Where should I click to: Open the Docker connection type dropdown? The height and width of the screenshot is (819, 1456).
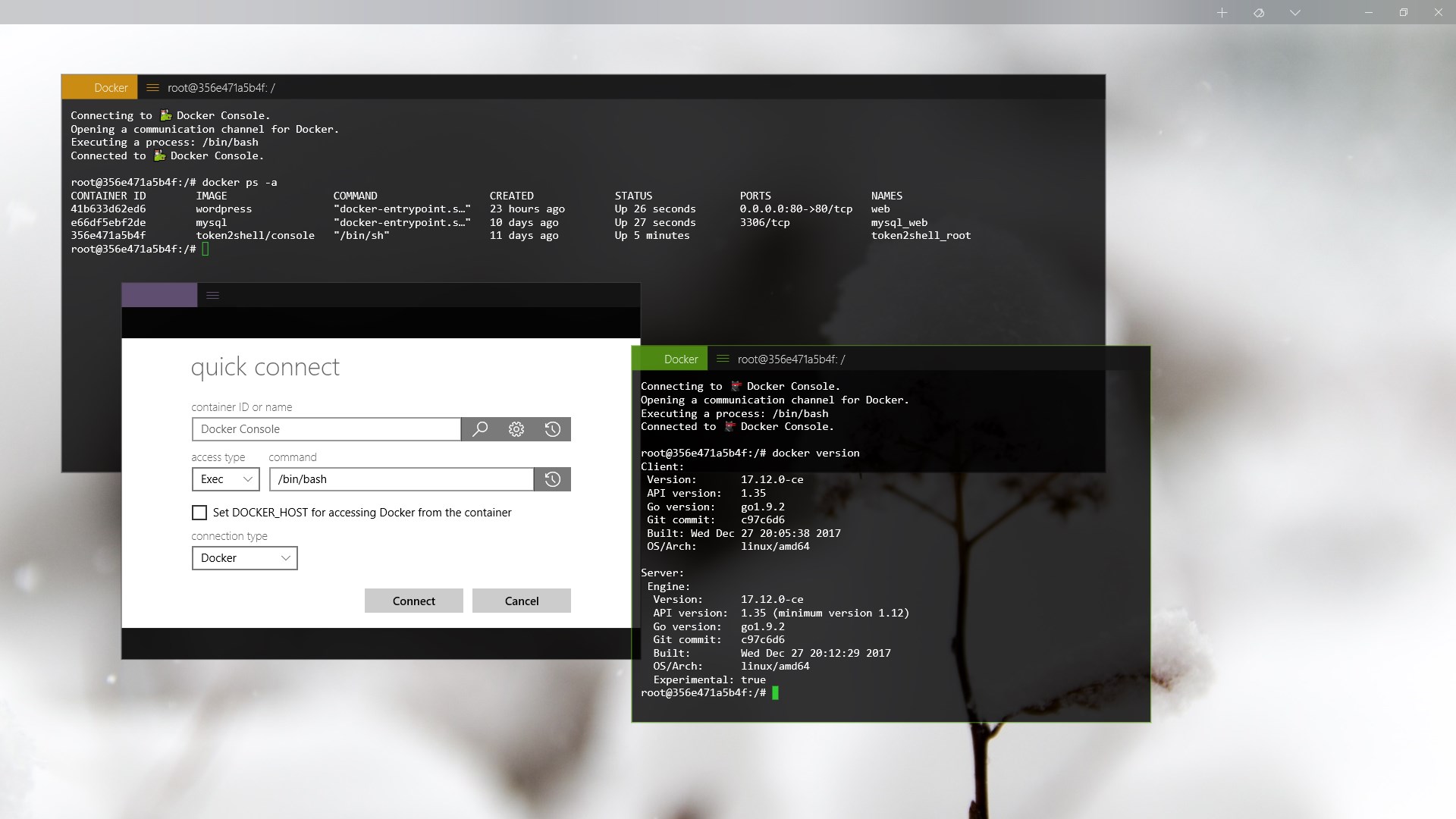[244, 558]
